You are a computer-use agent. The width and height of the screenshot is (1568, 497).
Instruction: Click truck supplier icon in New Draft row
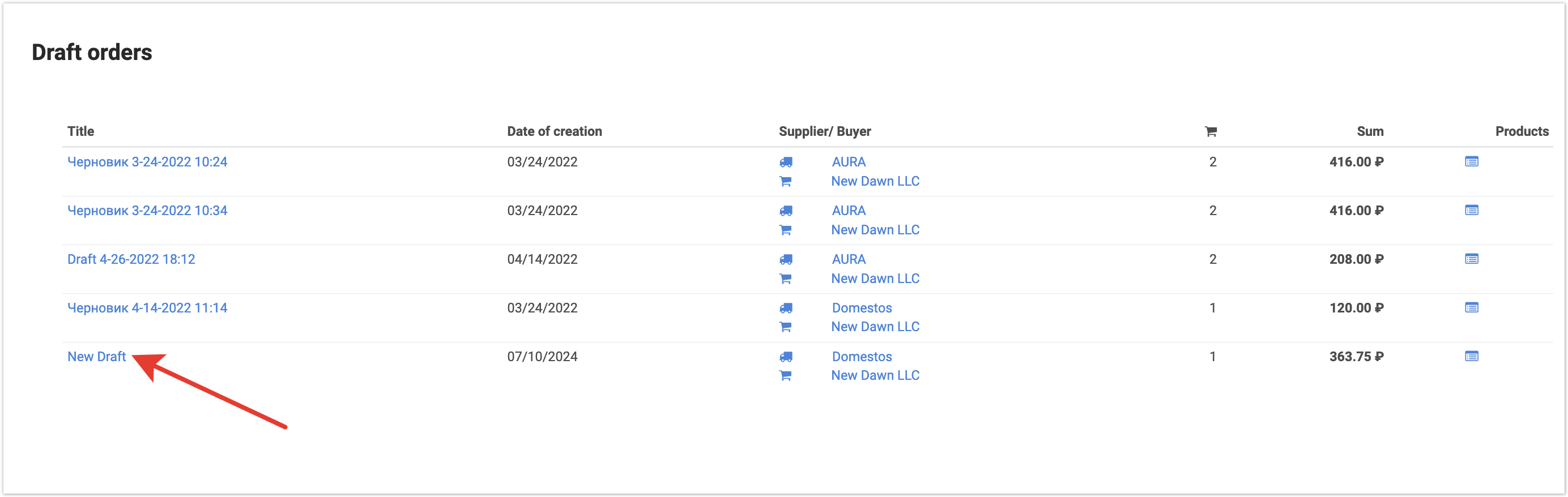click(786, 357)
